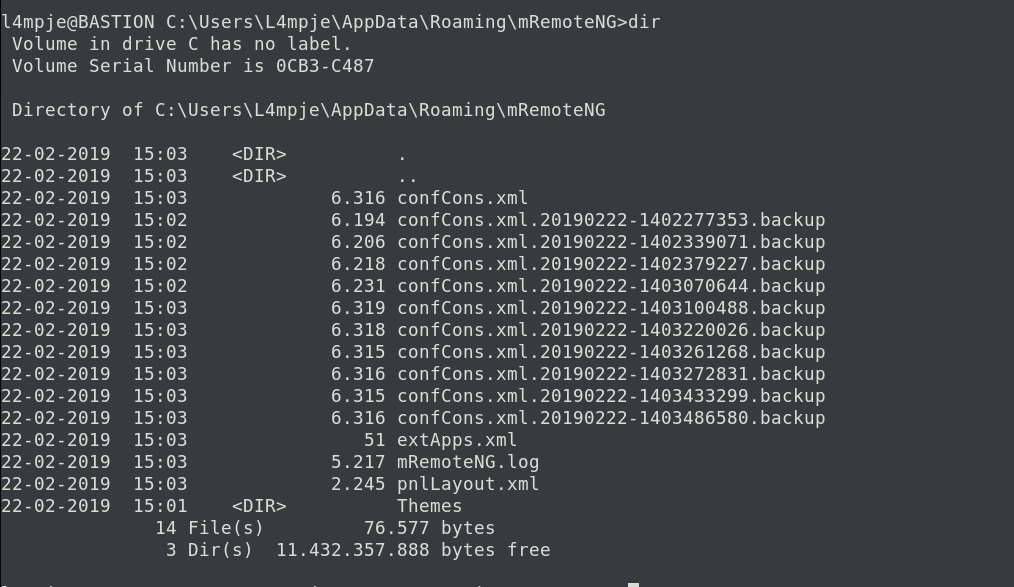Screen dimensions: 1014x587
Task: Click the confCons.xml file name
Action: 462,198
